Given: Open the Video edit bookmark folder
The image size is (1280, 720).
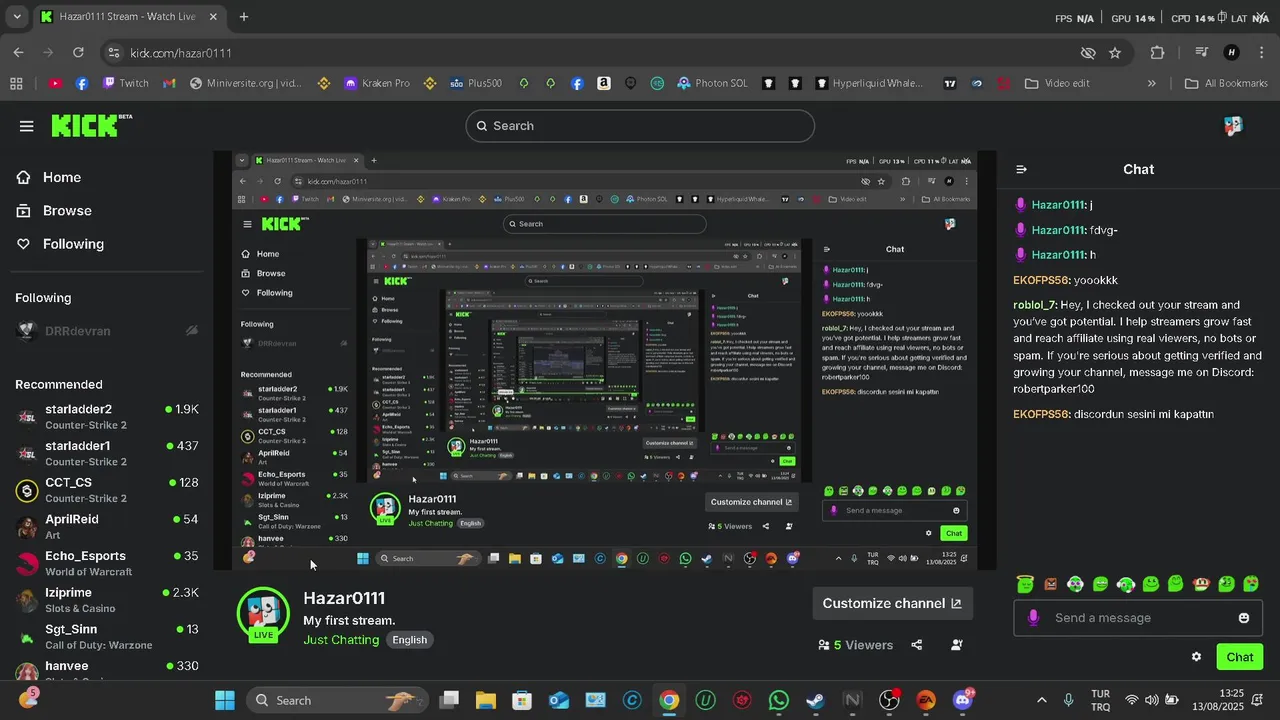Looking at the screenshot, I should click(x=1057, y=84).
